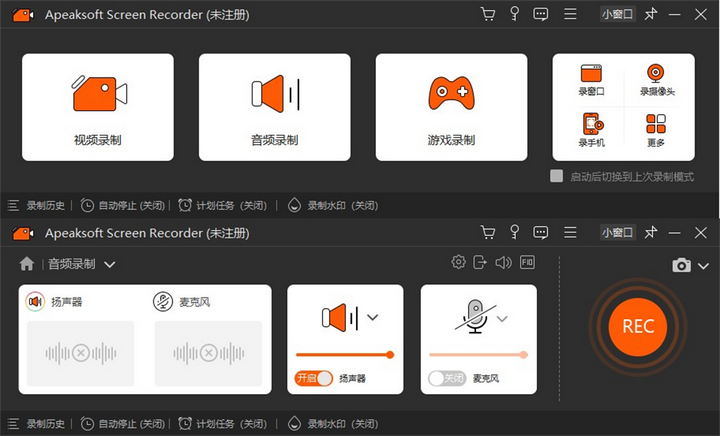Open 计划任务 (关闭) in the top window

tap(223, 206)
